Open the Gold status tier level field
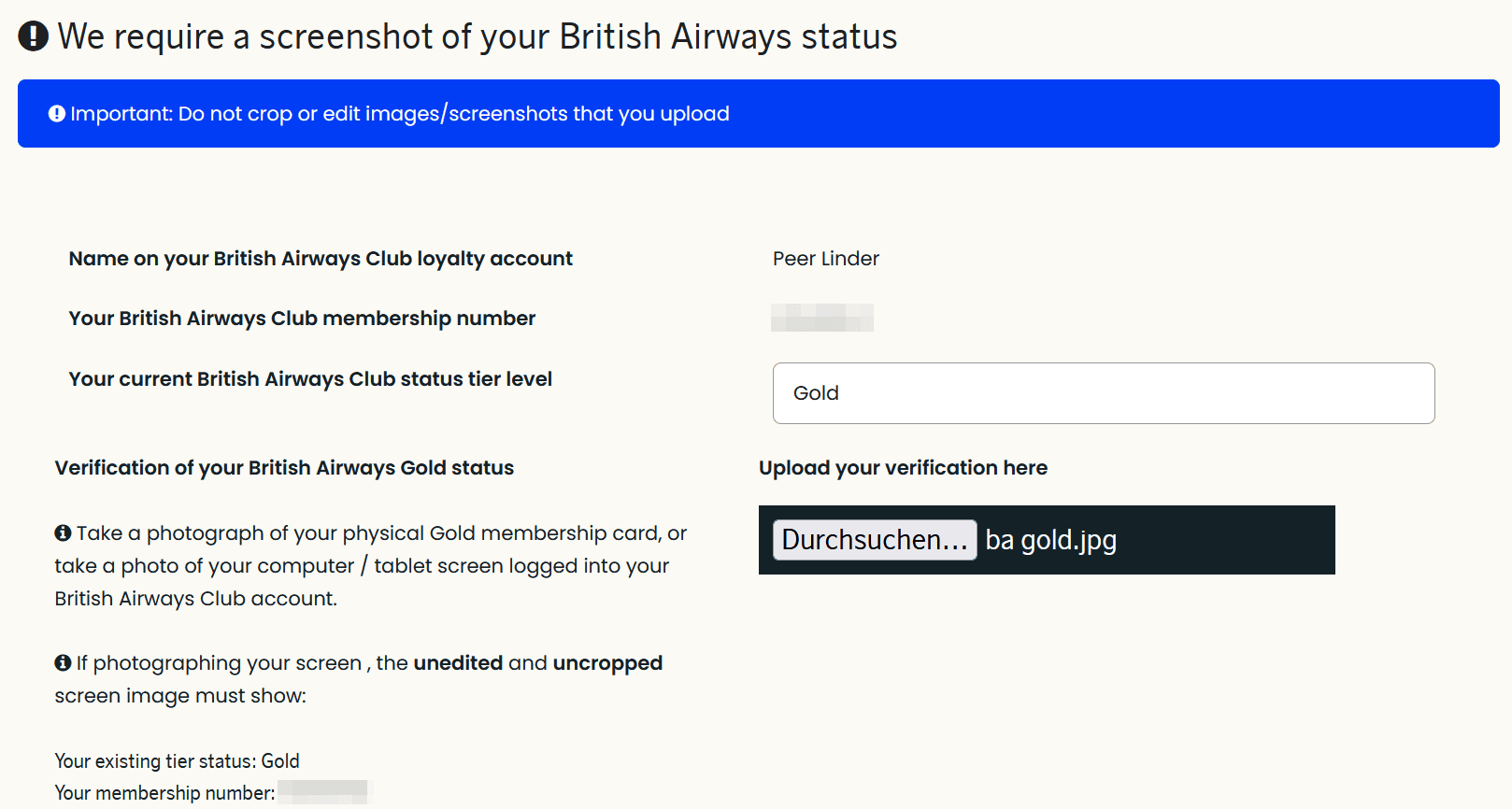This screenshot has width=1512, height=809. click(x=1103, y=393)
